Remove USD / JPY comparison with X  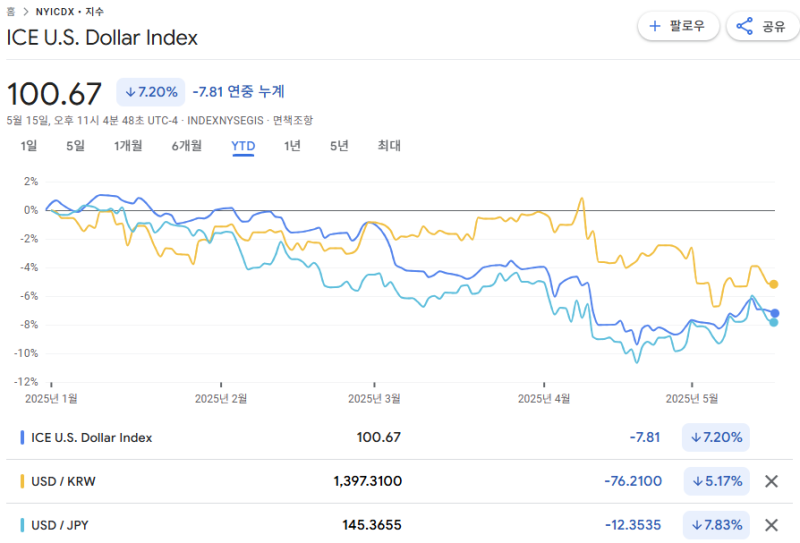(x=771, y=525)
